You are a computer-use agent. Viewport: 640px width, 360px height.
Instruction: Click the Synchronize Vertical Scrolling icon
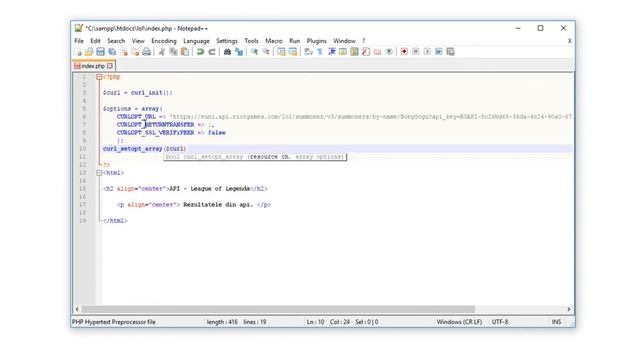pyautogui.click(x=281, y=52)
